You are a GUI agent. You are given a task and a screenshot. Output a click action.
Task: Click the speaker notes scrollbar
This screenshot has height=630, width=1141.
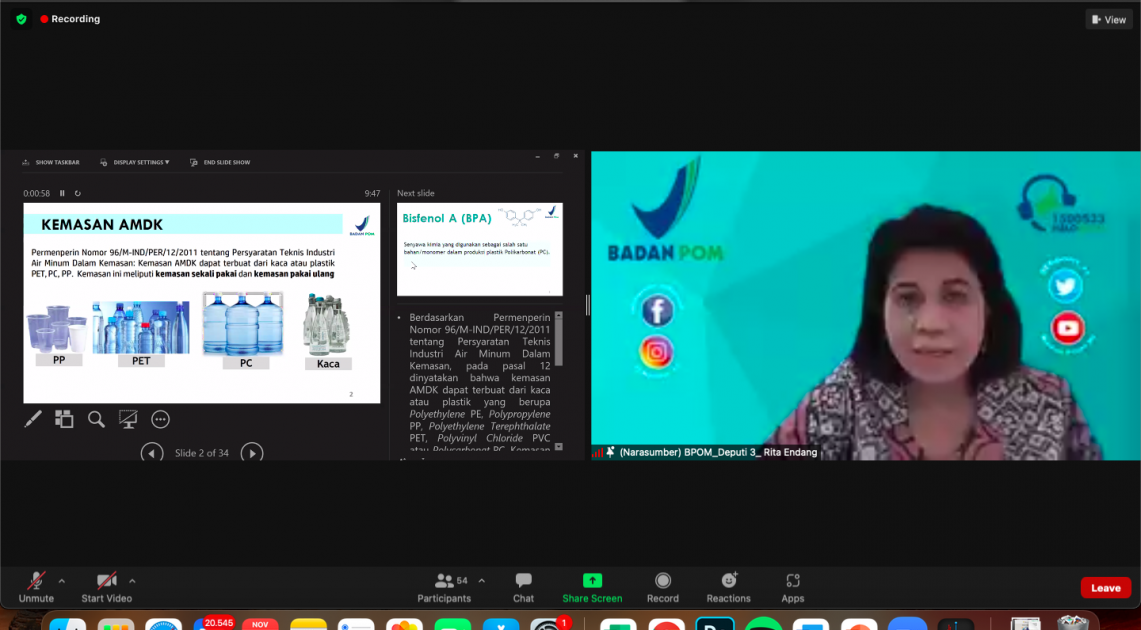[559, 342]
